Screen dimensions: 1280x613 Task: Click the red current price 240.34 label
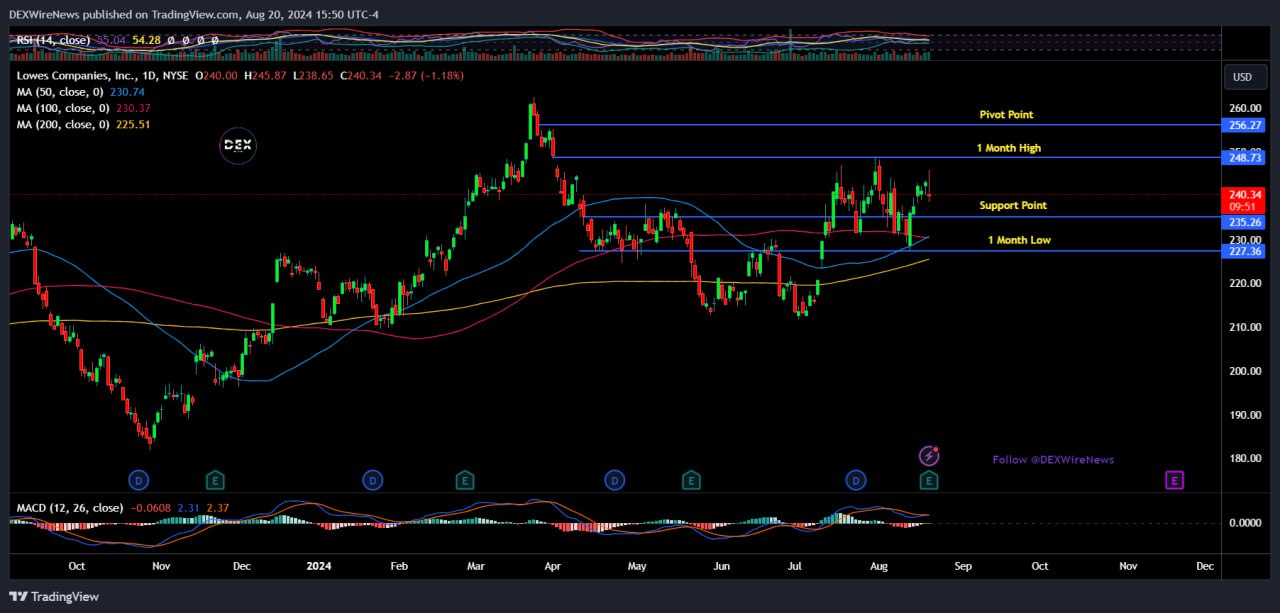pos(1244,195)
